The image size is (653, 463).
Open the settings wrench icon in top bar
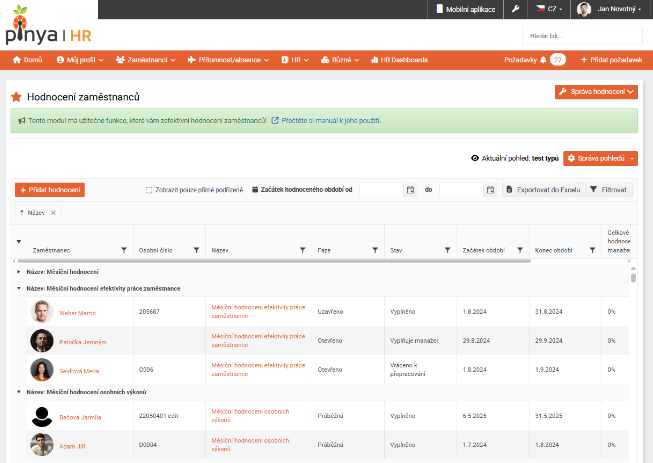[516, 9]
